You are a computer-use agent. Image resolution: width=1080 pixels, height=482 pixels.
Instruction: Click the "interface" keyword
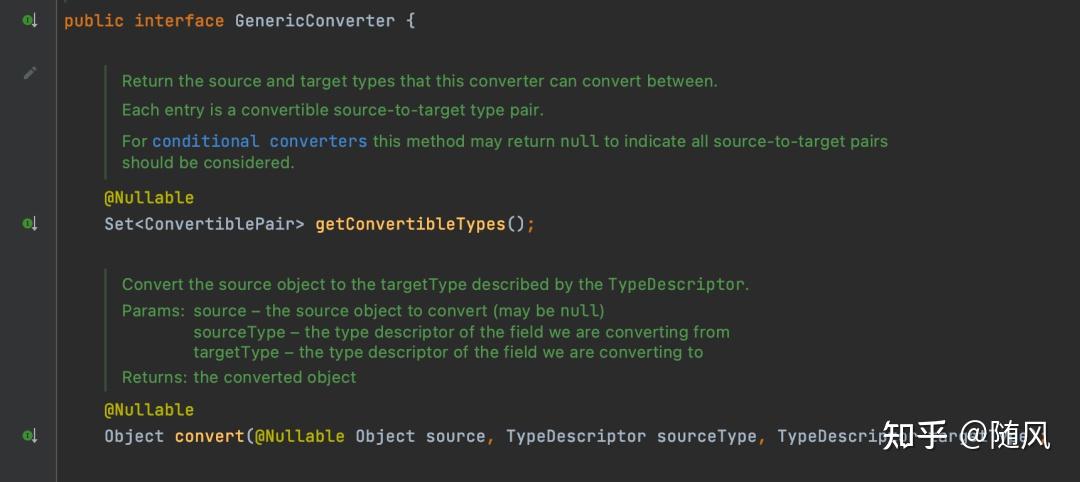click(179, 20)
